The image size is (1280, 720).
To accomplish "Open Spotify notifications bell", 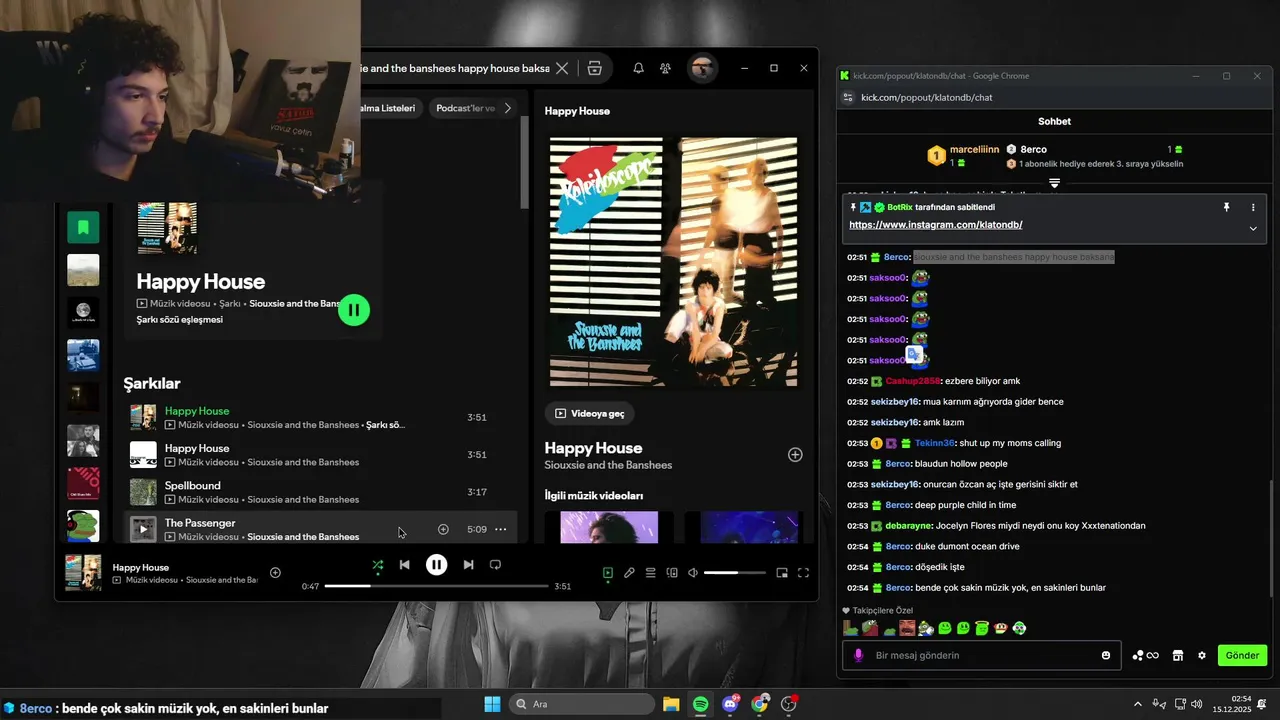I will 638,68.
